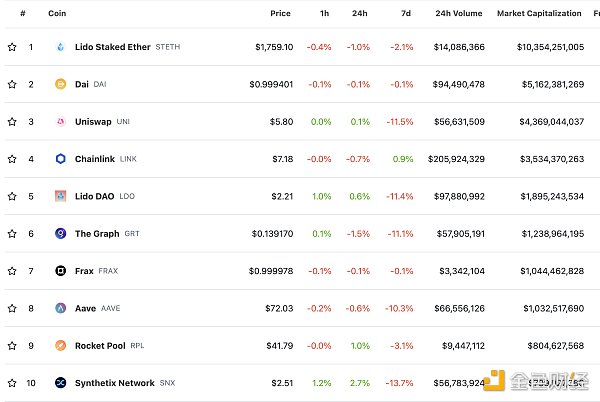Sort by the 7d change column
Viewport: 600px width, 402px height.
tap(406, 14)
